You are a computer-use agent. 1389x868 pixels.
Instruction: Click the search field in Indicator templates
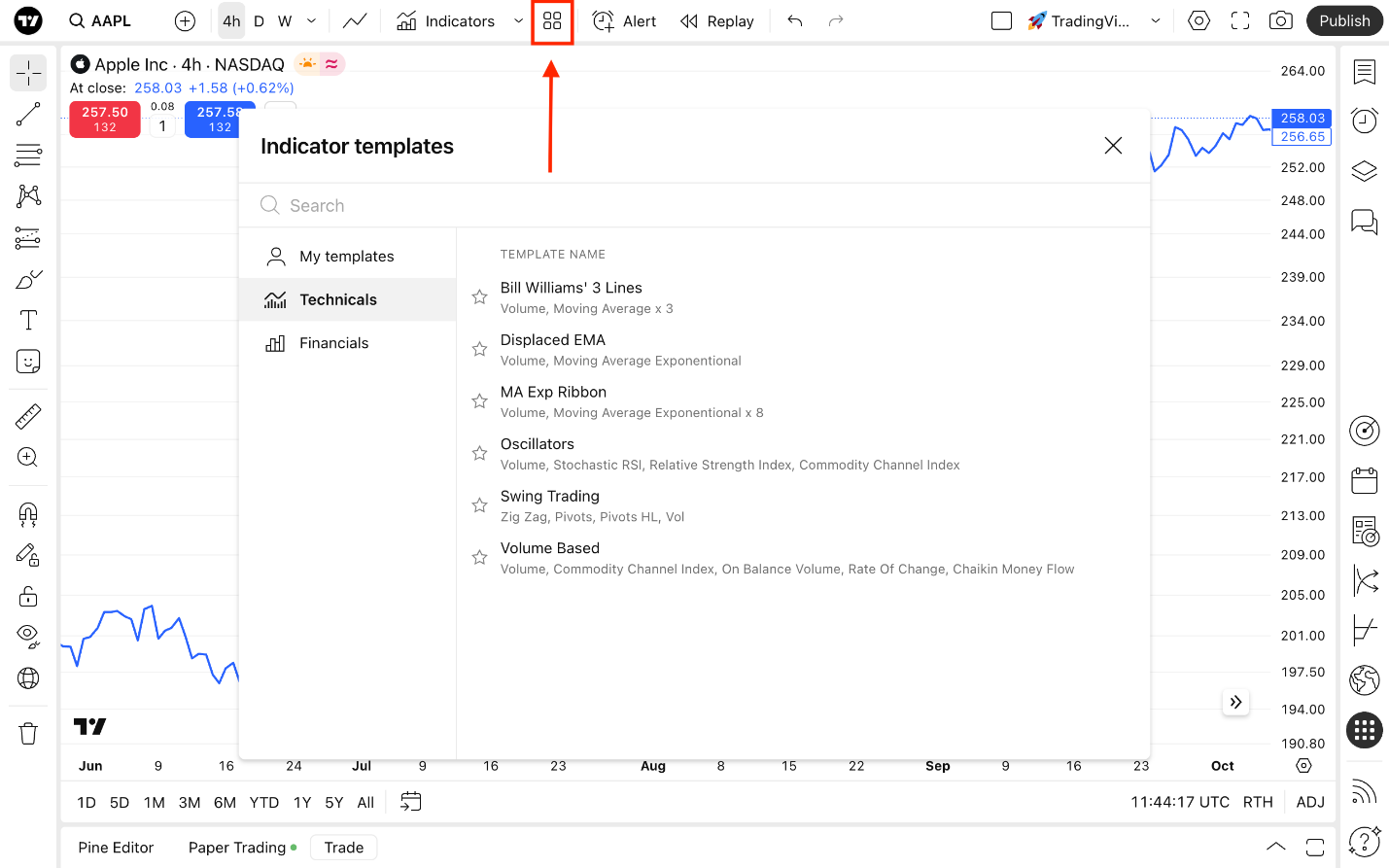pyautogui.click(x=694, y=205)
